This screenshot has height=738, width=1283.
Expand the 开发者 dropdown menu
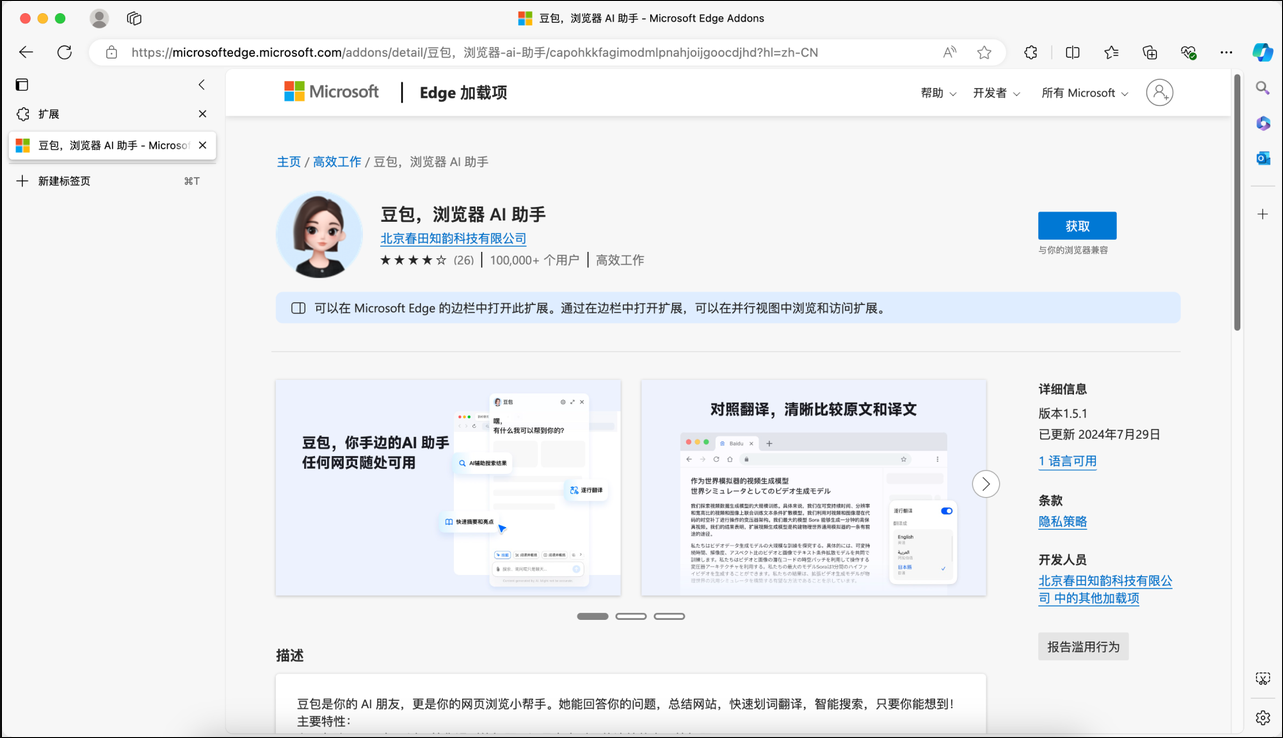click(996, 93)
